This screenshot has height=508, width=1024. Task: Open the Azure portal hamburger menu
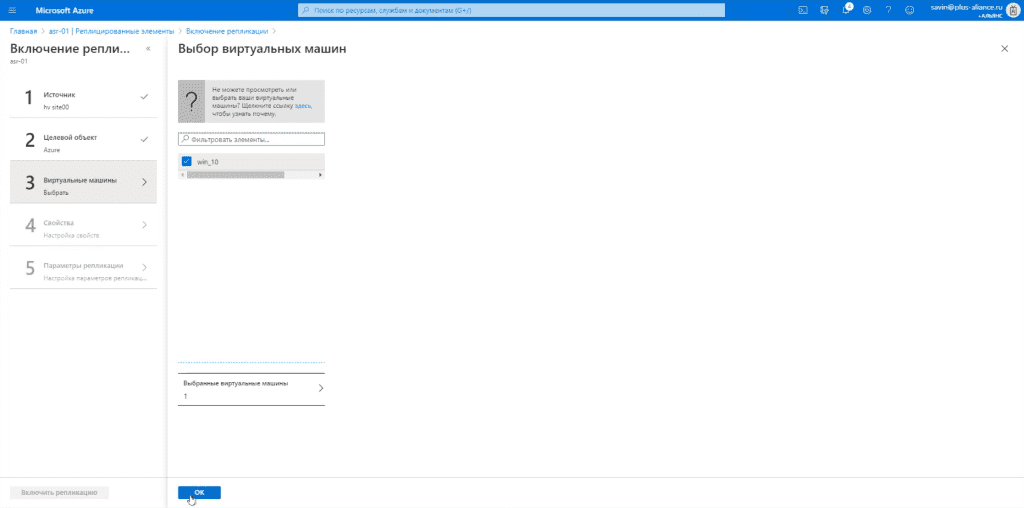[12, 10]
